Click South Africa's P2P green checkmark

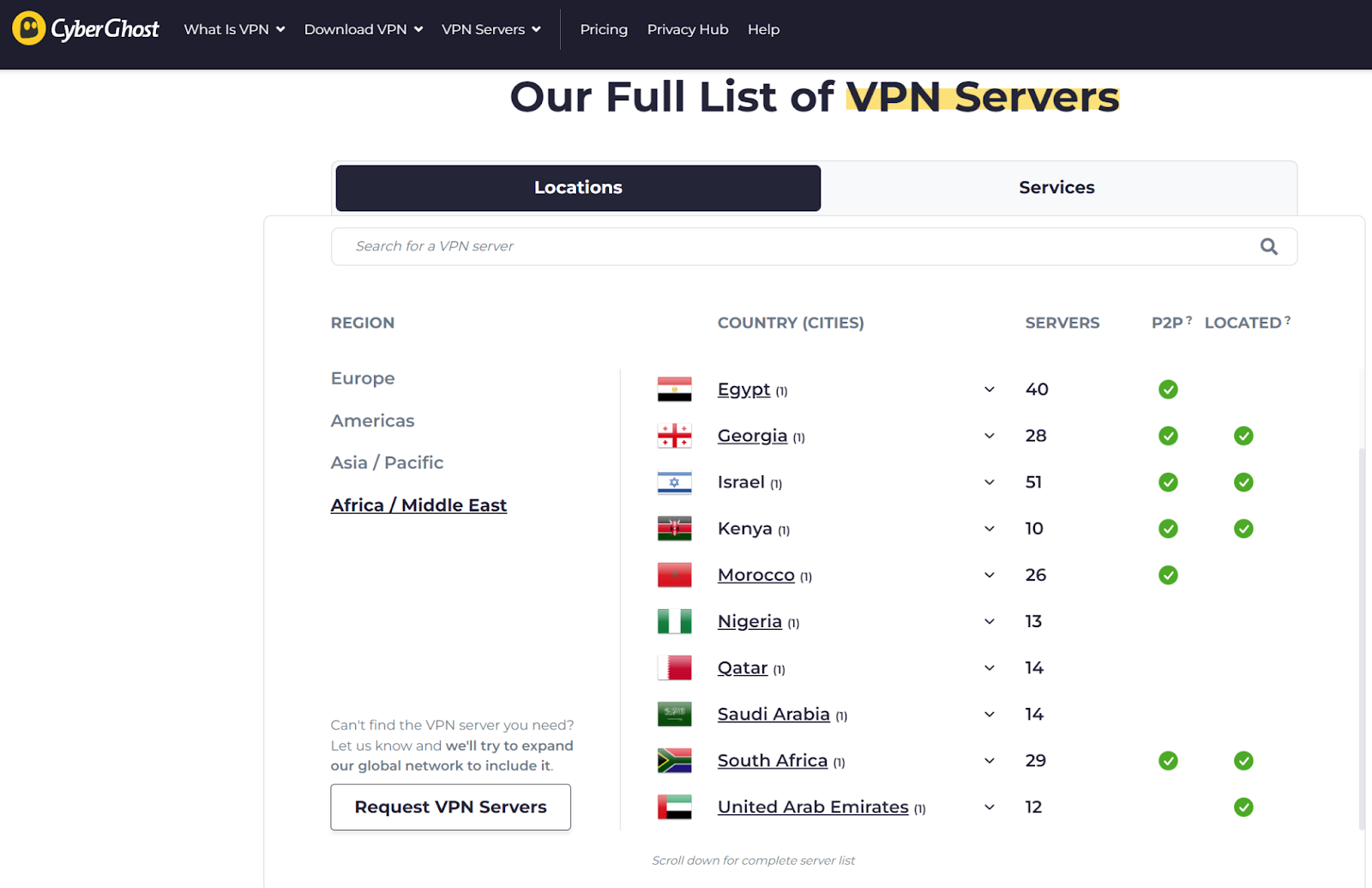[1168, 760]
